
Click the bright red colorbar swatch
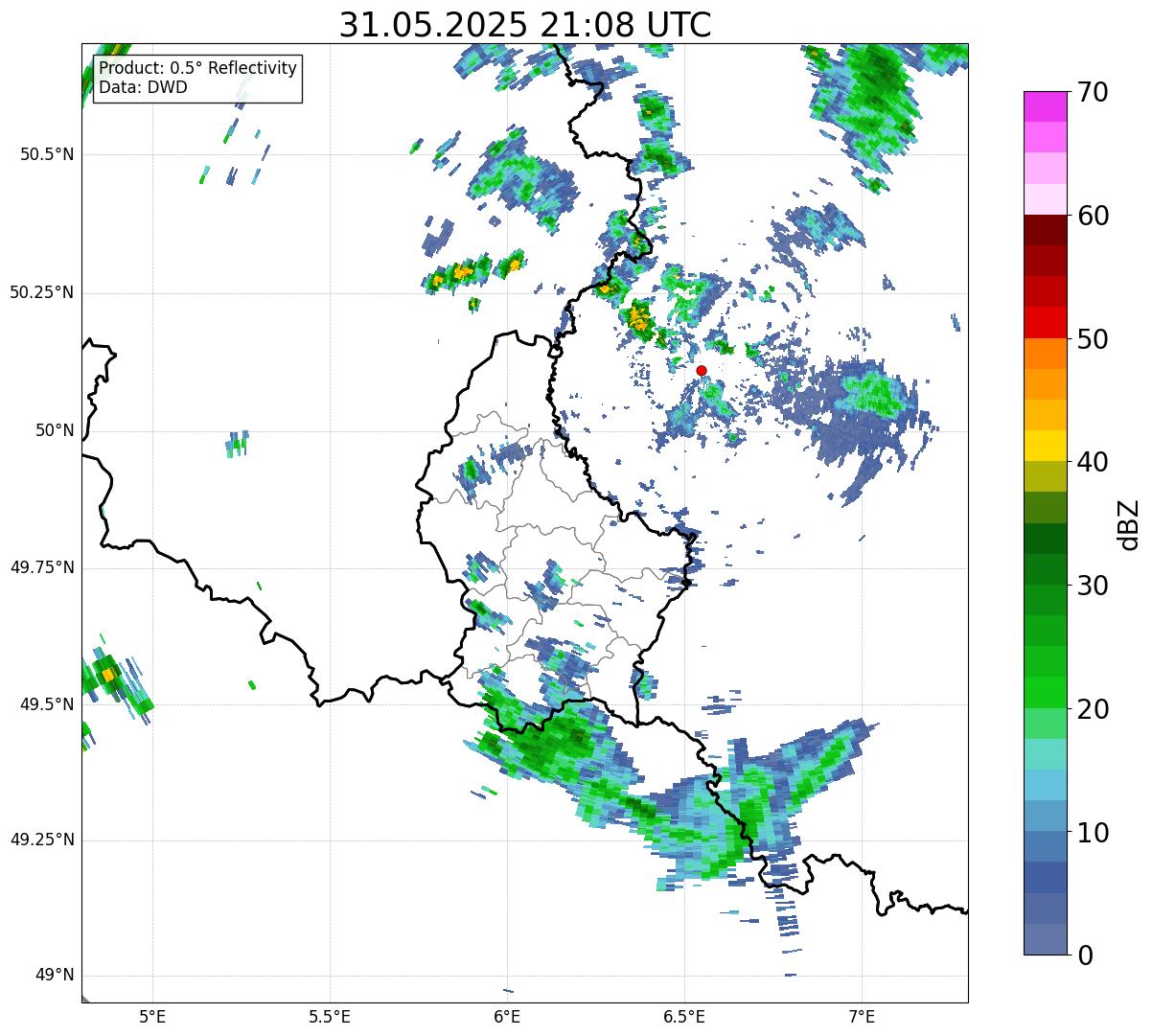pyautogui.click(x=1045, y=322)
